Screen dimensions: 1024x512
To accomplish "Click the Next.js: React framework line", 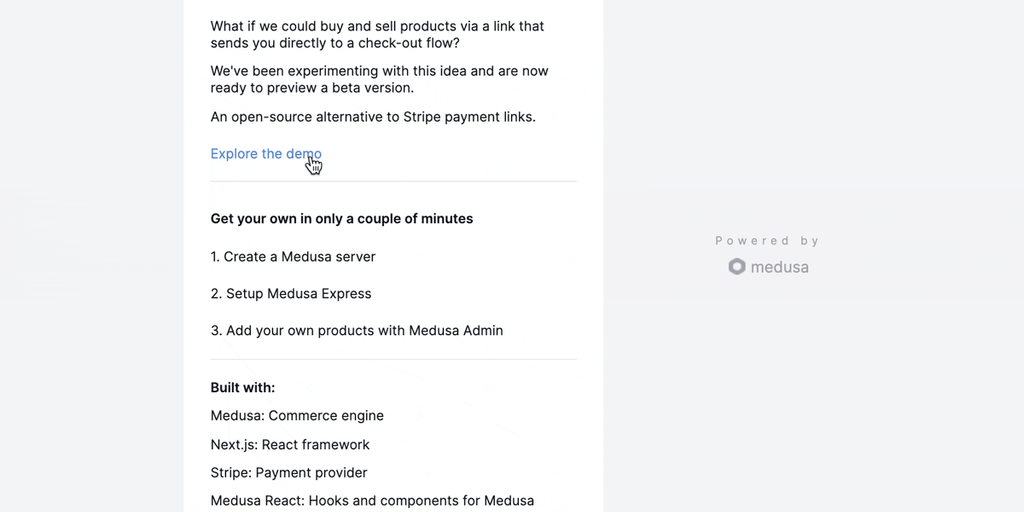I will (290, 445).
